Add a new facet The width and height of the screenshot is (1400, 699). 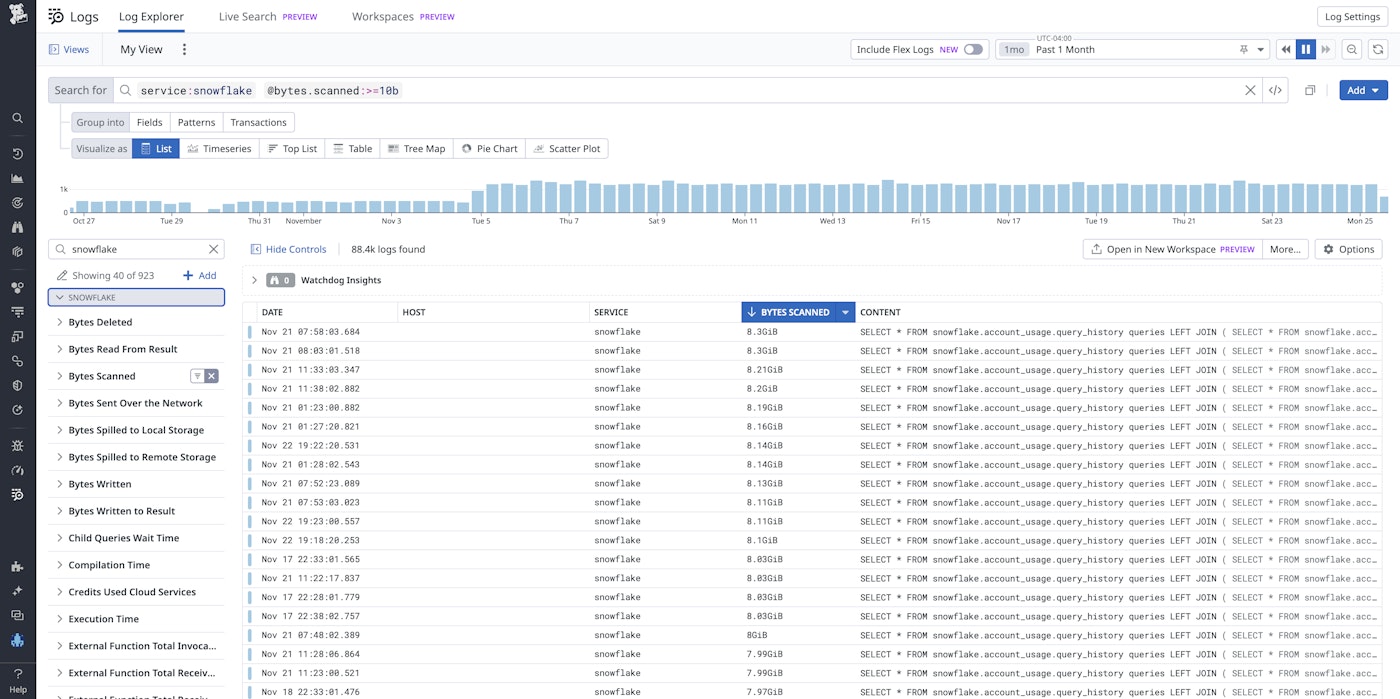pyautogui.click(x=200, y=275)
